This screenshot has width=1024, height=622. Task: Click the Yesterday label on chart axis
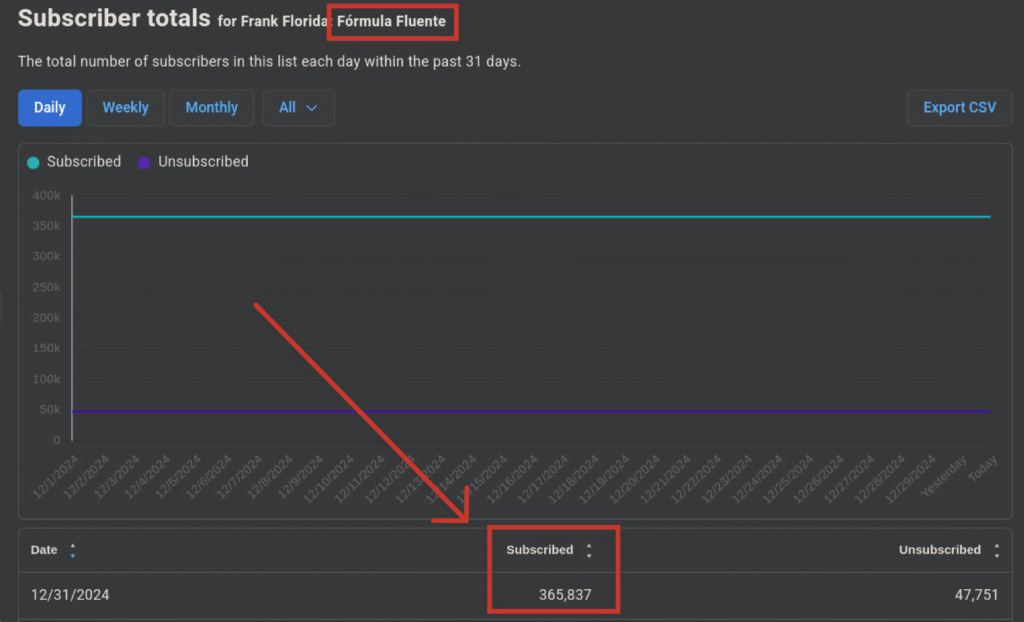(x=946, y=476)
